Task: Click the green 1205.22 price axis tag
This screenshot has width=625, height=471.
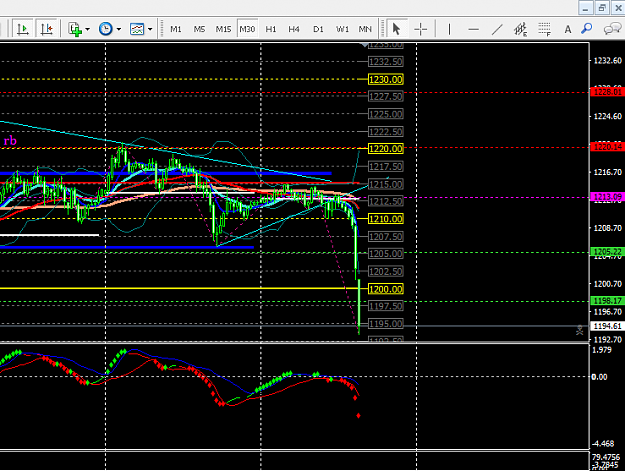Action: [607, 252]
